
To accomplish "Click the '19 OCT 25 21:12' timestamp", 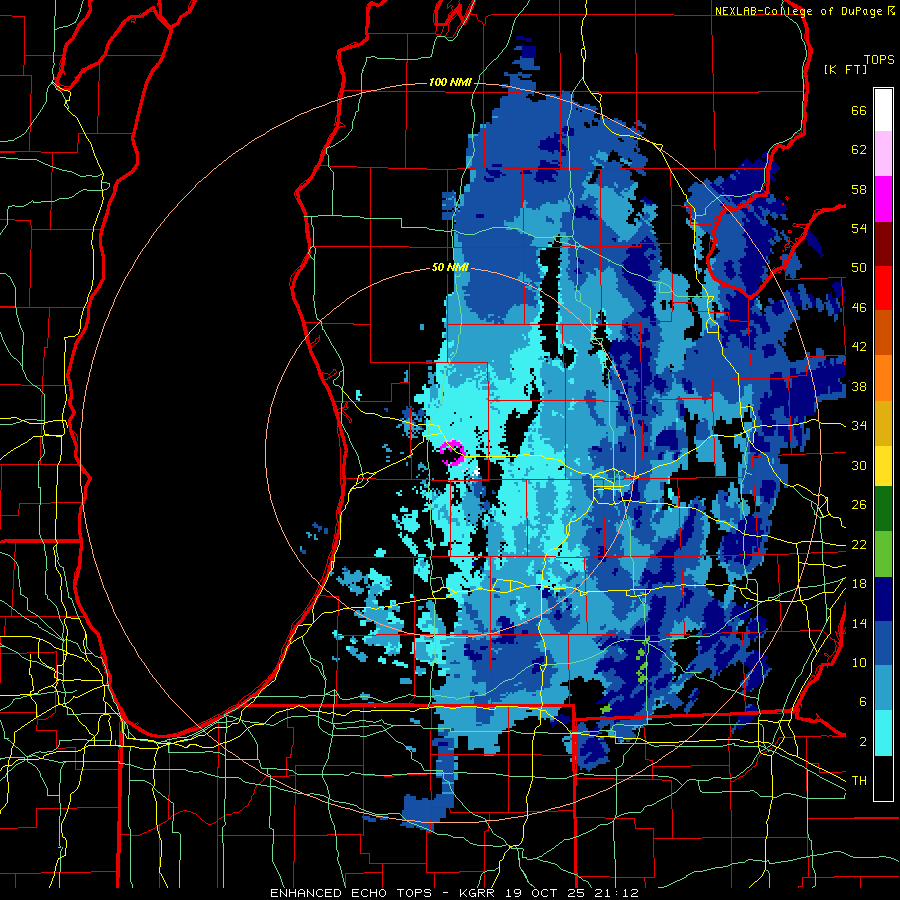I will (572, 893).
